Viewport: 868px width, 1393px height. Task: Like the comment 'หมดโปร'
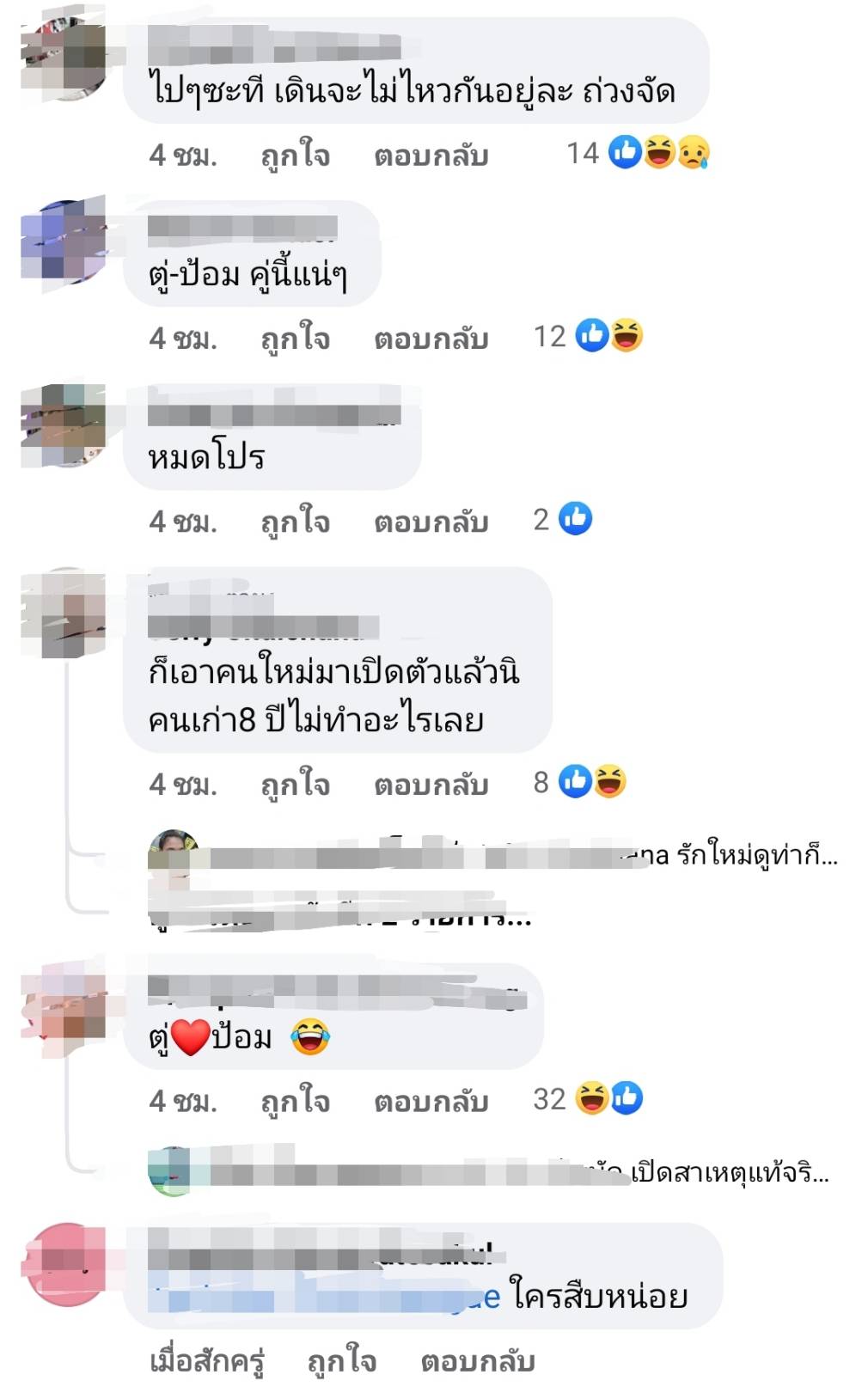click(295, 521)
